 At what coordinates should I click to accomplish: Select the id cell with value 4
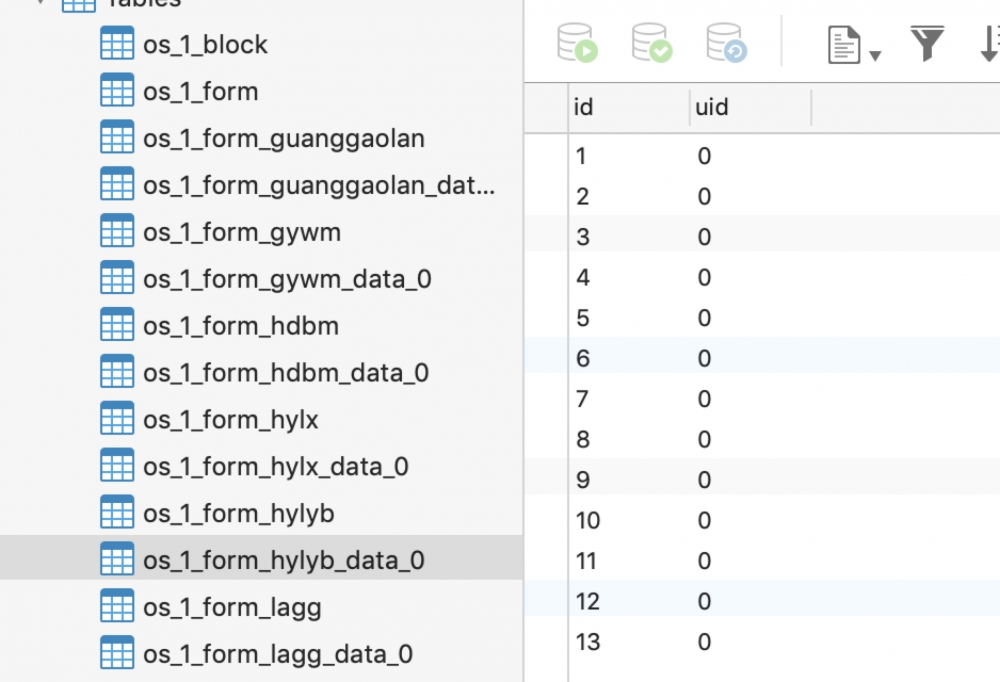click(629, 278)
